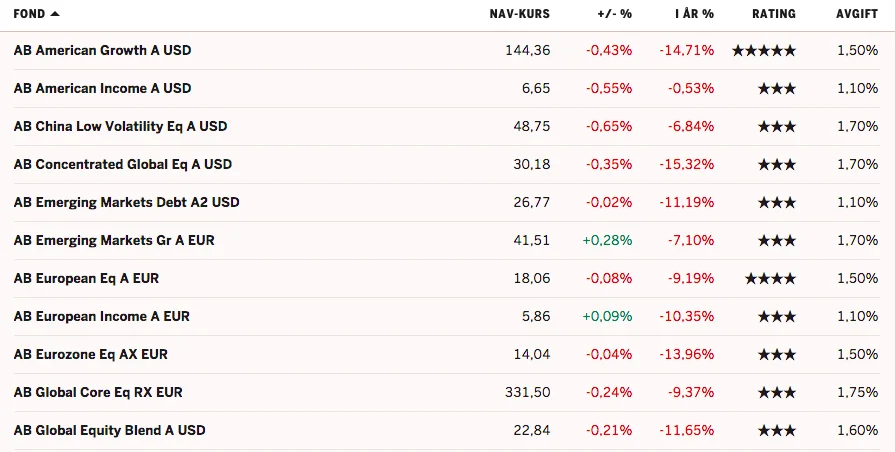895x452 pixels.
Task: Sort table by I ÅR % column
Action: (694, 14)
